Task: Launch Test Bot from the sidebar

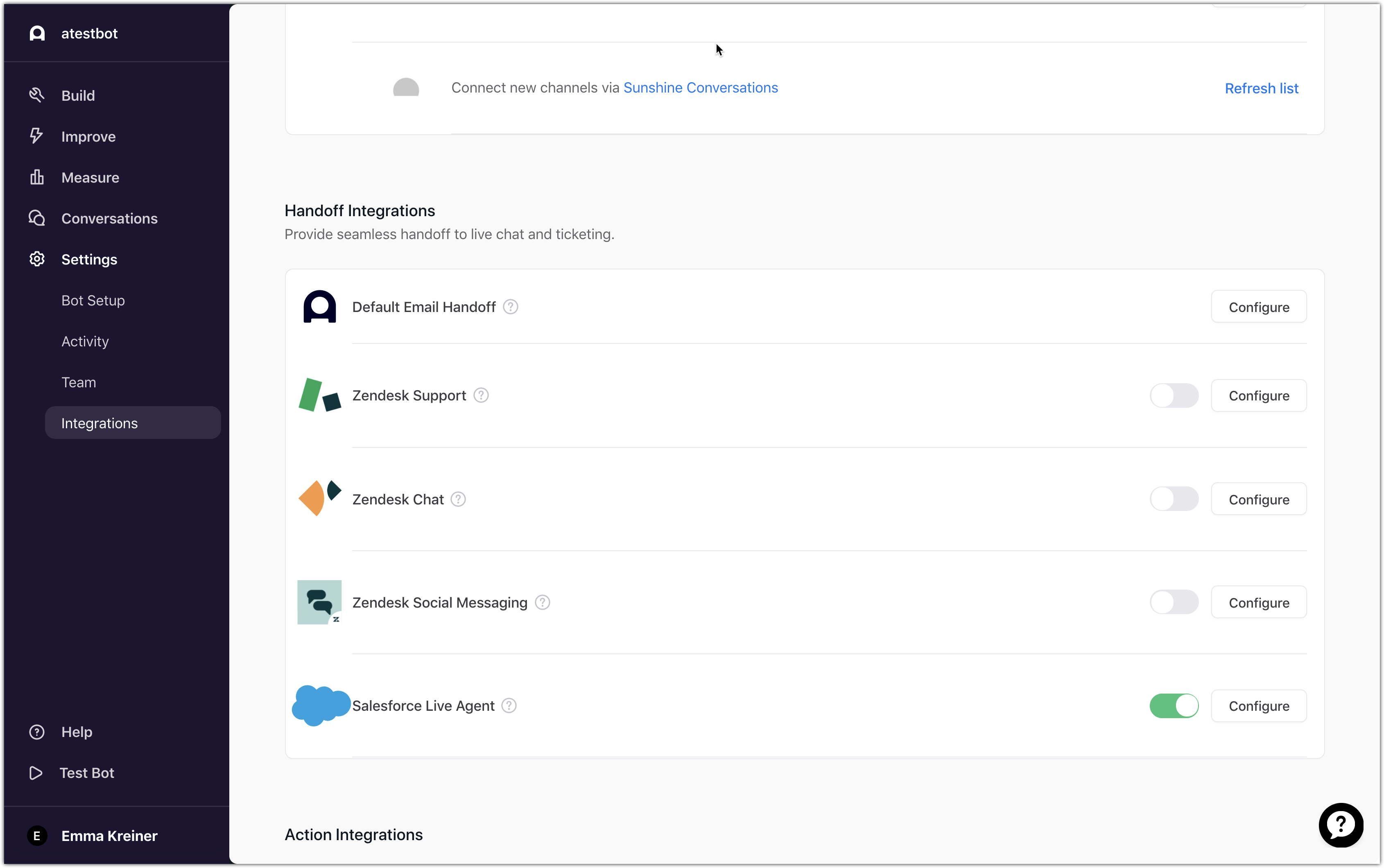Action: pos(87,773)
